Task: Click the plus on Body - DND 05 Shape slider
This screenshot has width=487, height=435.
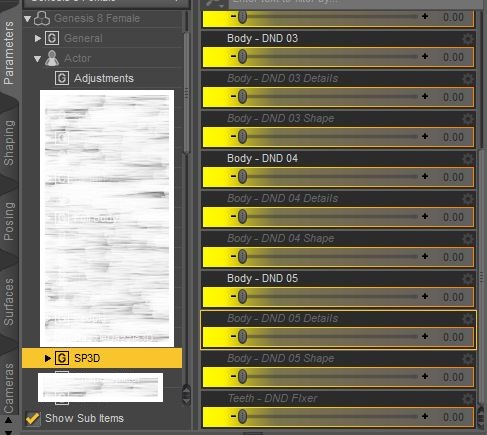Action: pyautogui.click(x=425, y=376)
